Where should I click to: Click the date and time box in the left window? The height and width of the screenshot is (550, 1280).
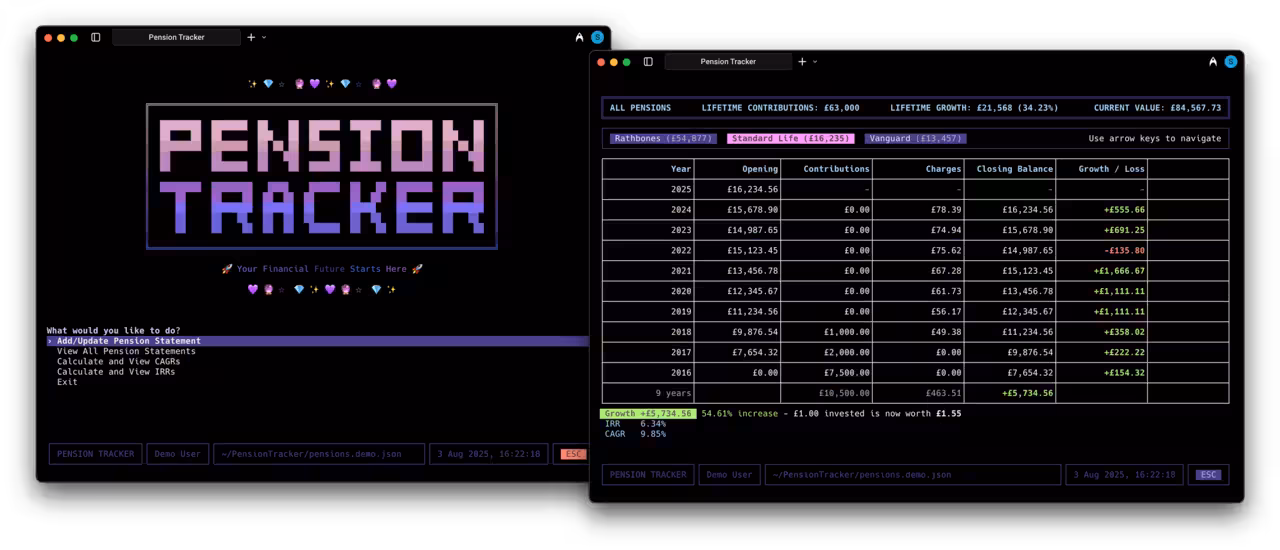click(490, 454)
